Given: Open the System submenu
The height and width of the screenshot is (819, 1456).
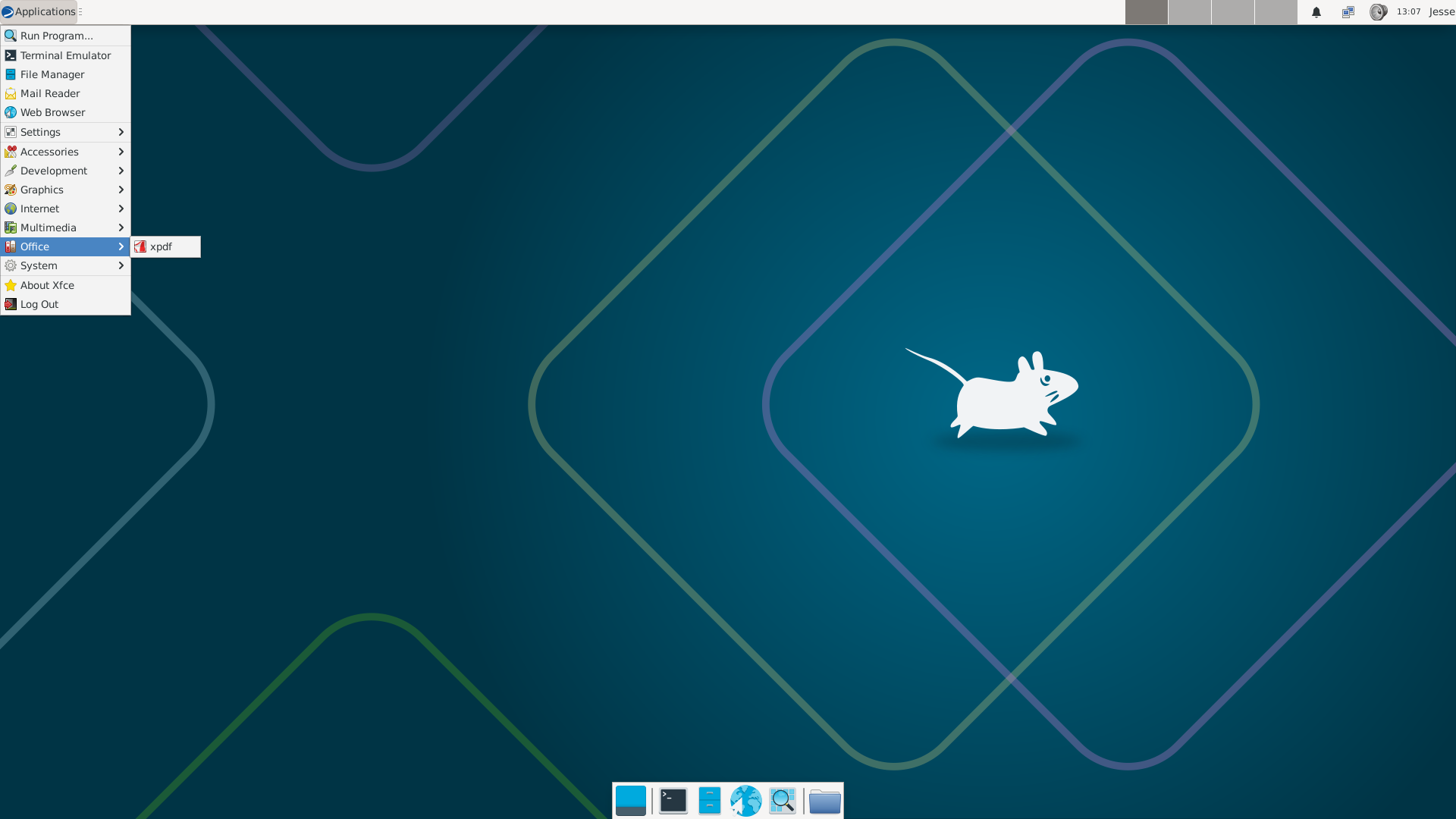Looking at the screenshot, I should point(65,265).
